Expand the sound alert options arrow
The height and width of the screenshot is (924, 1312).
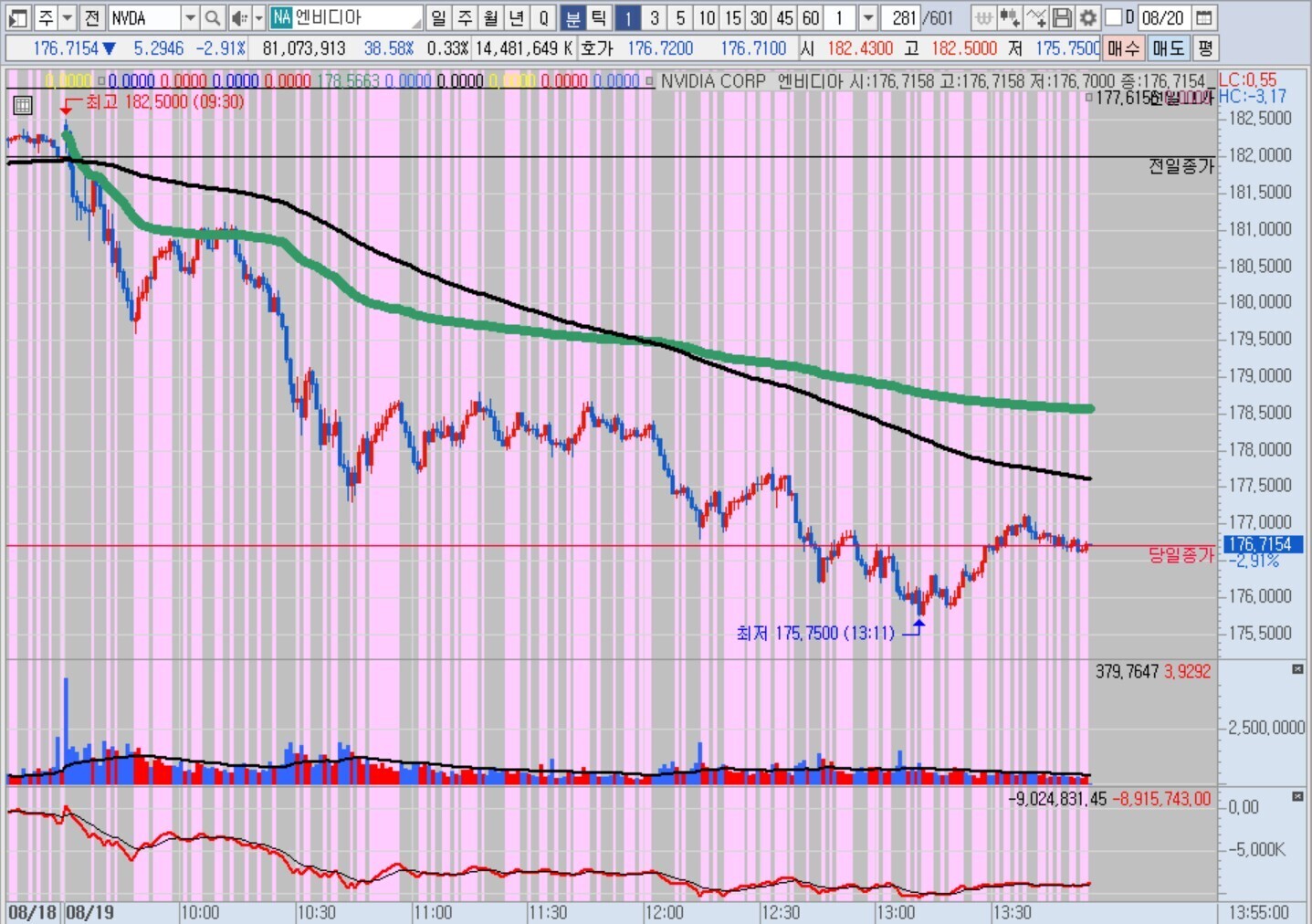258,17
